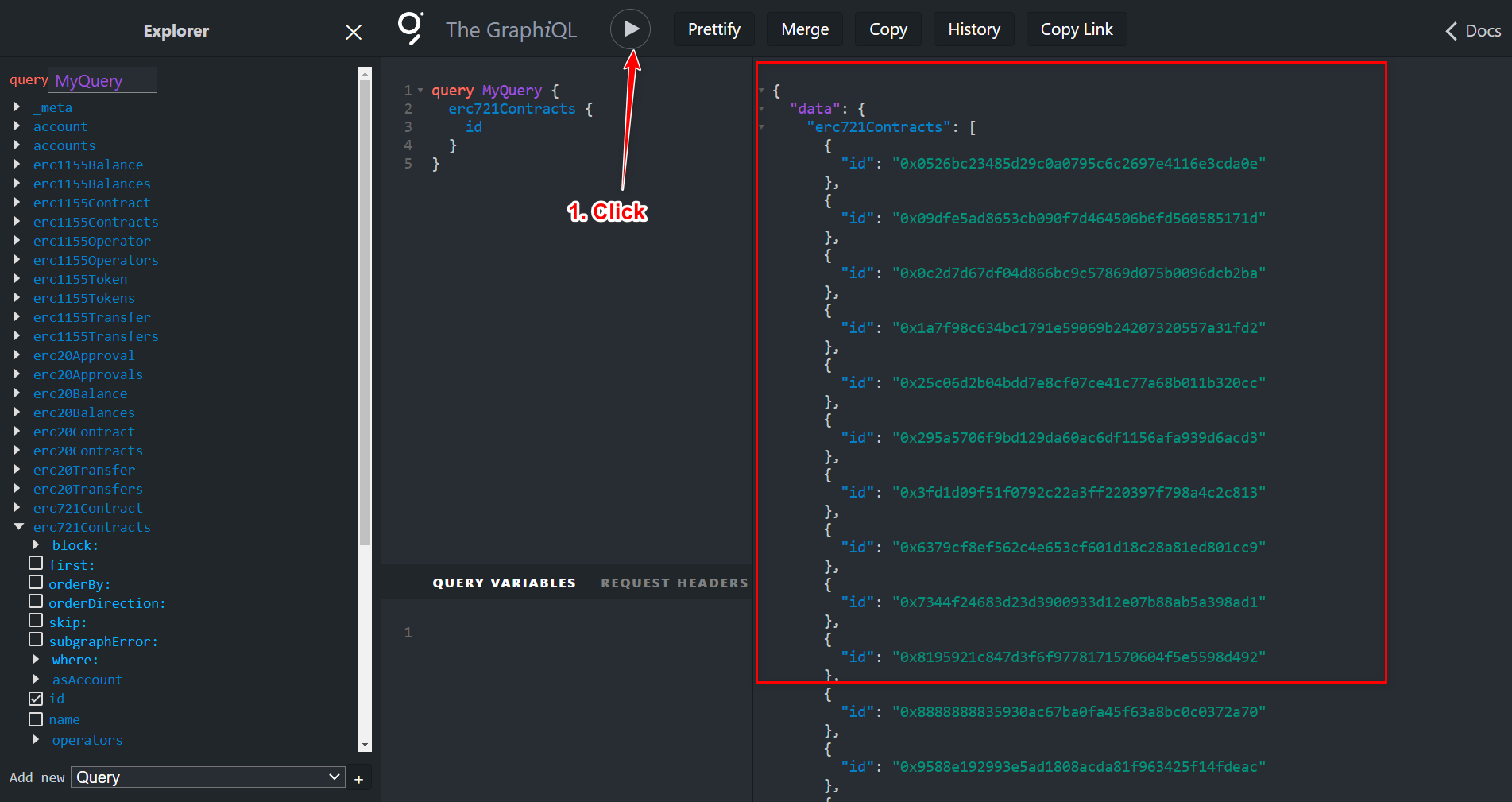This screenshot has height=802, width=1512.
Task: Expand the where argument
Action: [x=36, y=660]
